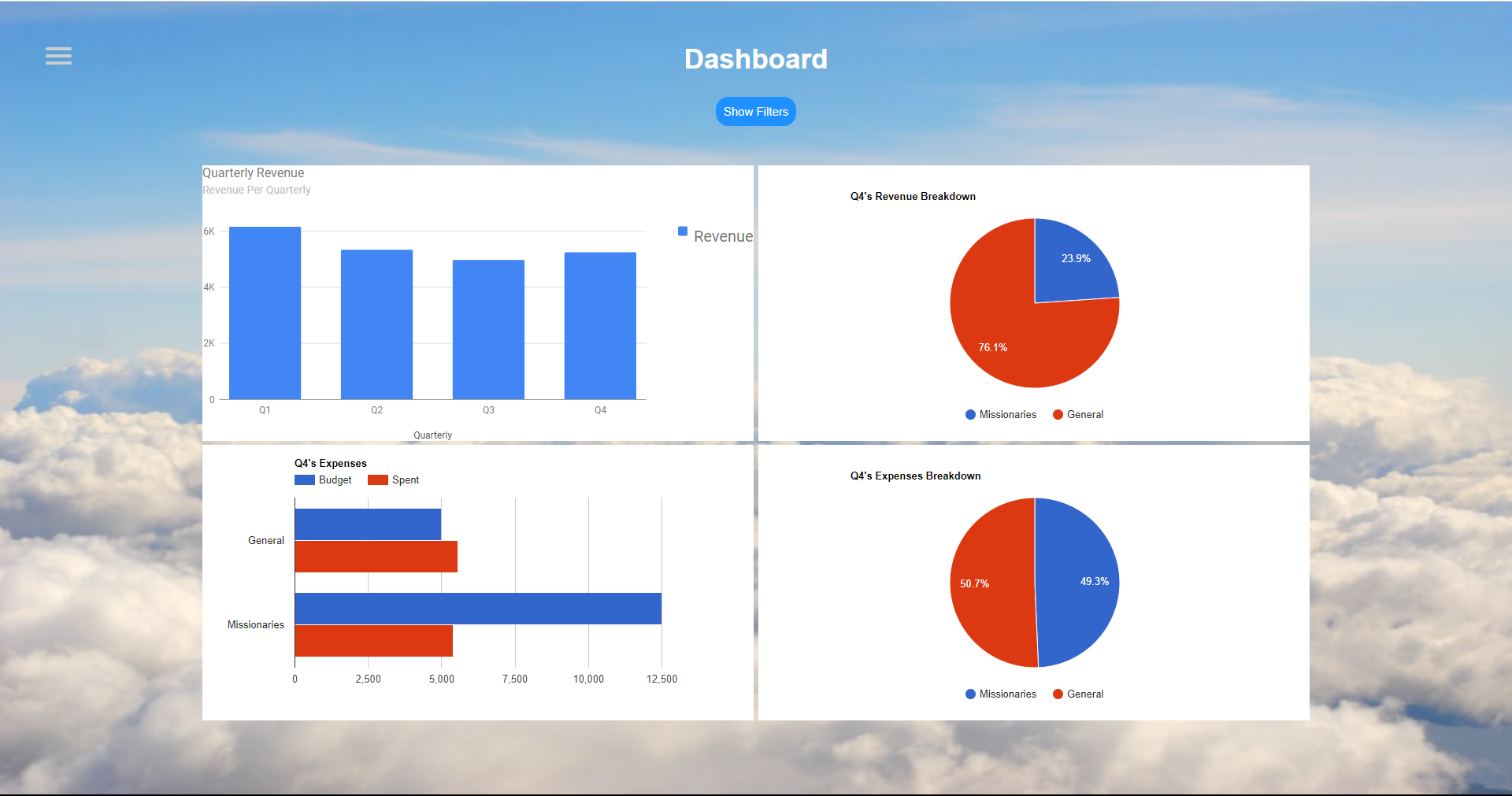Click Missionaries legend text in Revenue Breakdown

(x=1007, y=415)
